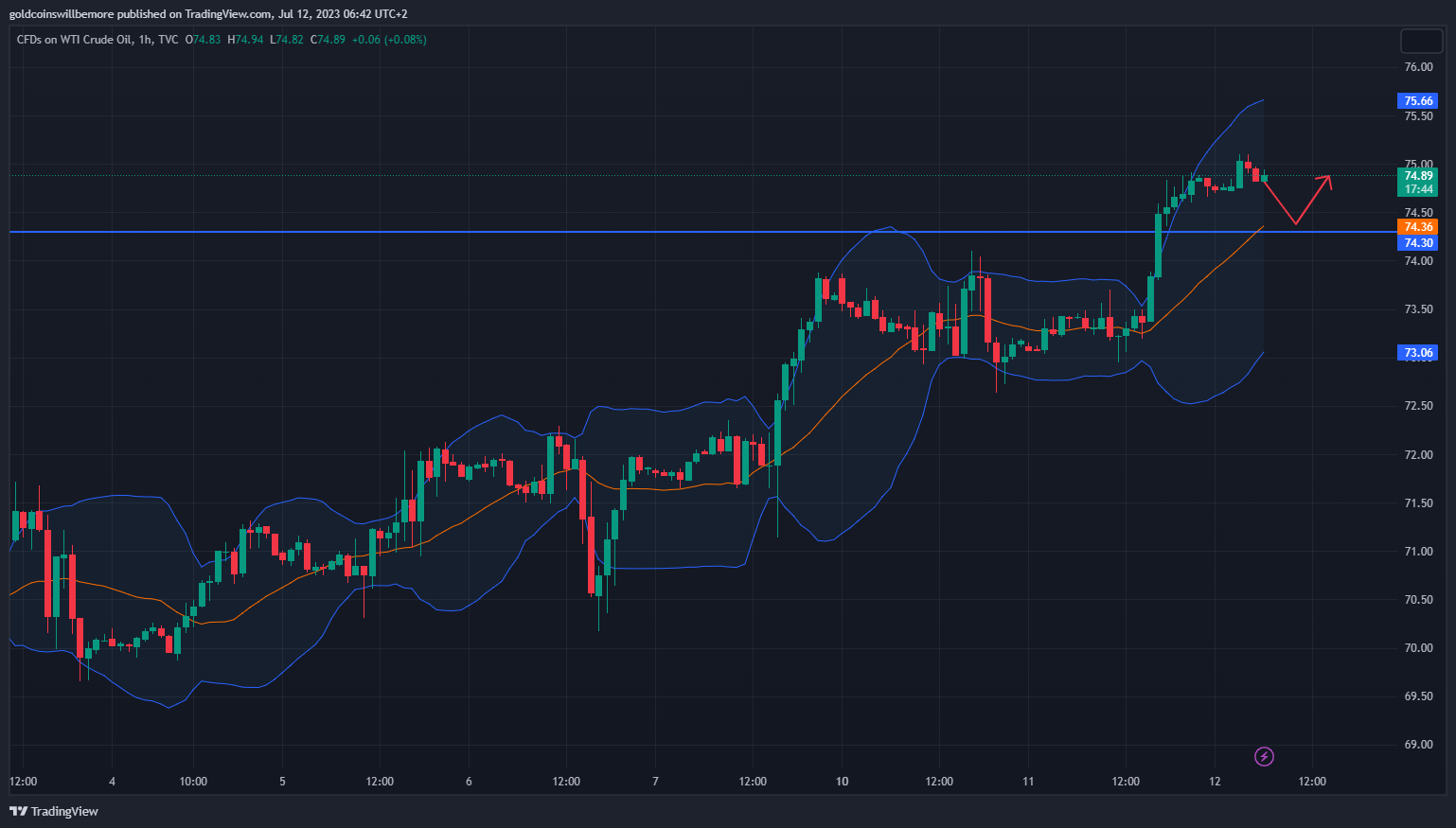1456x828 pixels.
Task: Click the empty rounded box at top right
Action: pyautogui.click(x=1421, y=41)
